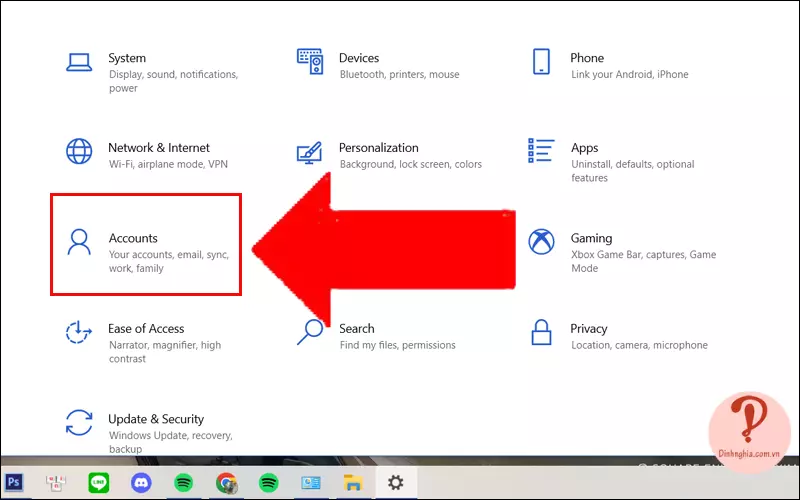The image size is (800, 500).
Task: Open the Ease of Access title
Action: [146, 329]
